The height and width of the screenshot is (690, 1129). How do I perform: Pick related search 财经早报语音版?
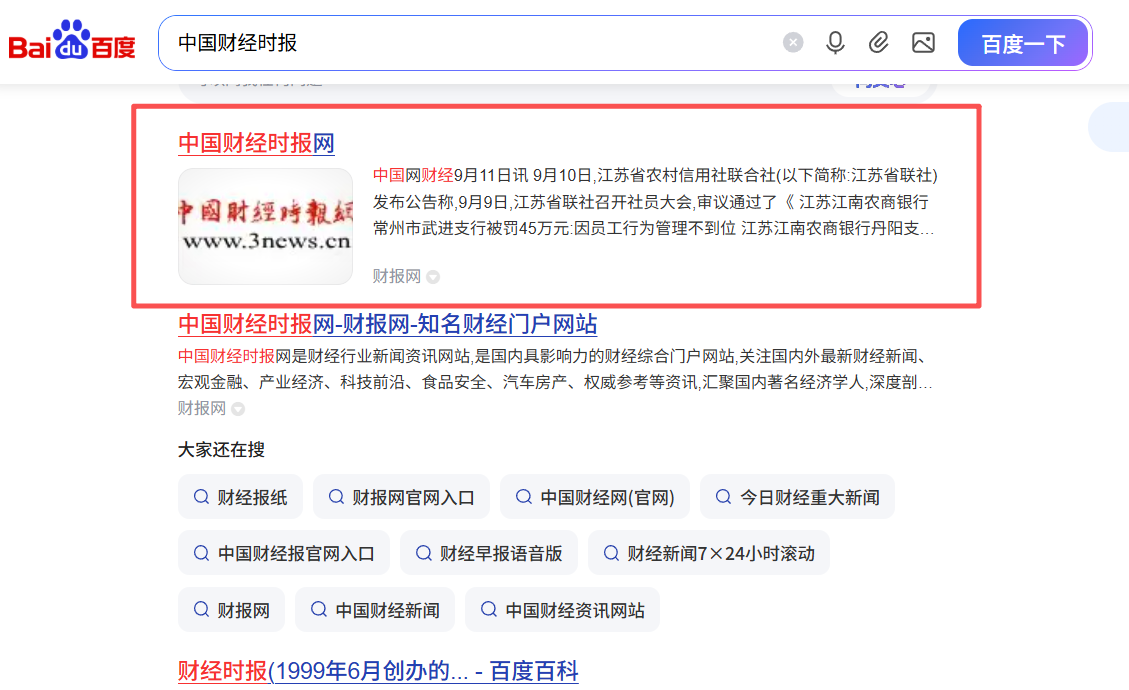coord(489,553)
